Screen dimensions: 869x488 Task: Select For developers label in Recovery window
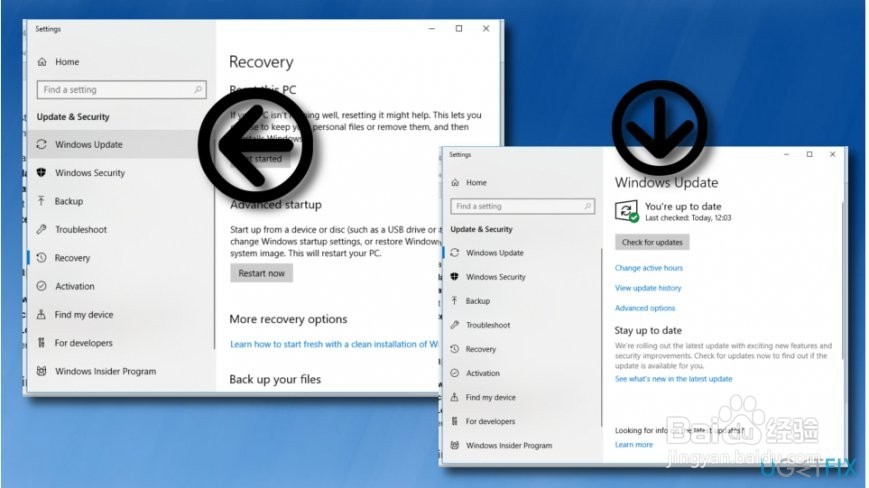click(x=84, y=343)
